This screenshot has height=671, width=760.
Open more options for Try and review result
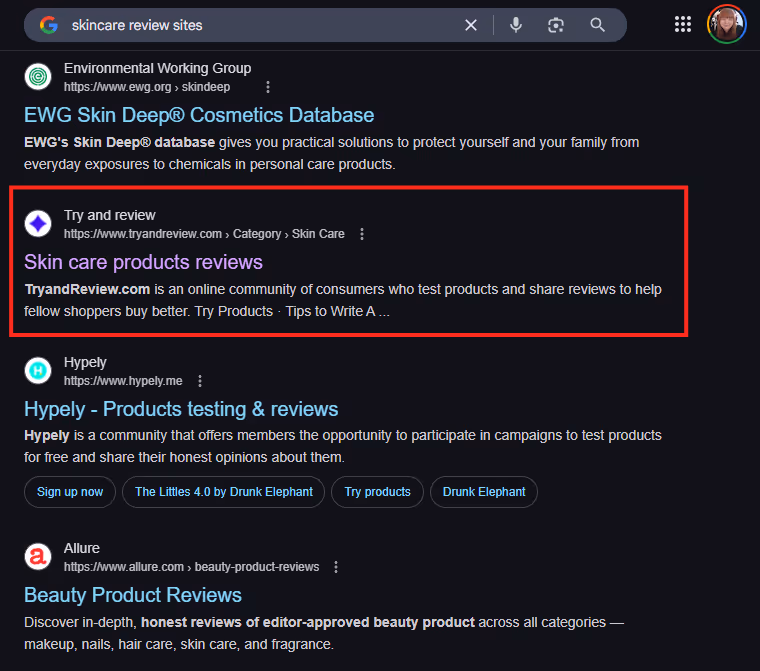(x=362, y=234)
